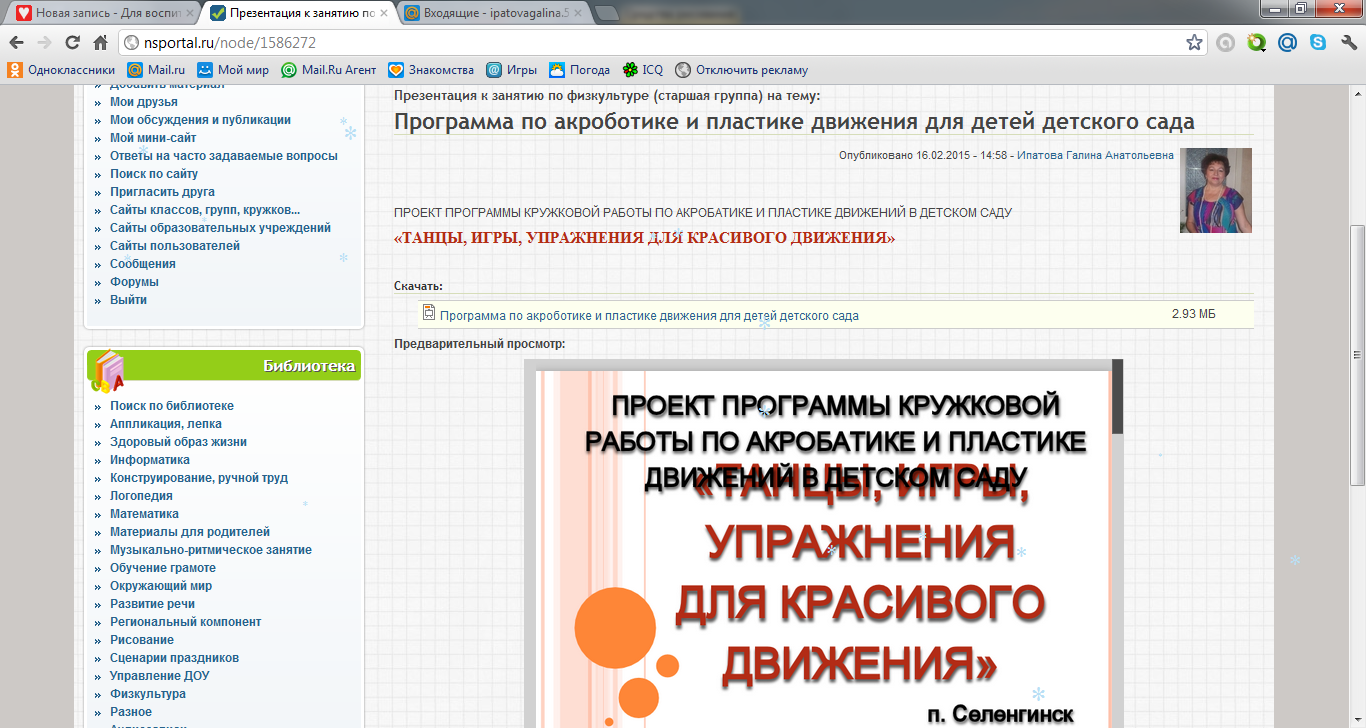Open the Мой мир bookmark
Screen dimensions: 1366x728
[233, 70]
